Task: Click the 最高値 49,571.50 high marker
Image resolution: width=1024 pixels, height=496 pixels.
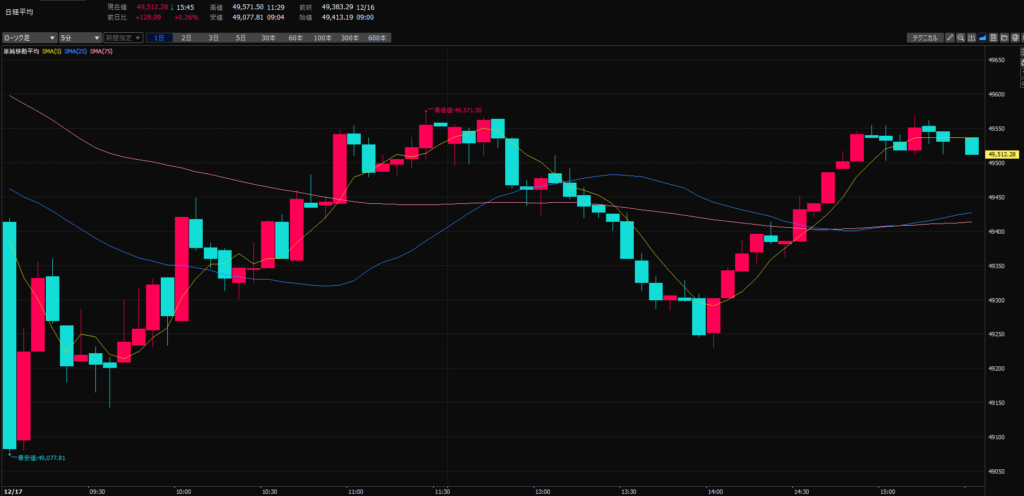Action: coord(456,110)
